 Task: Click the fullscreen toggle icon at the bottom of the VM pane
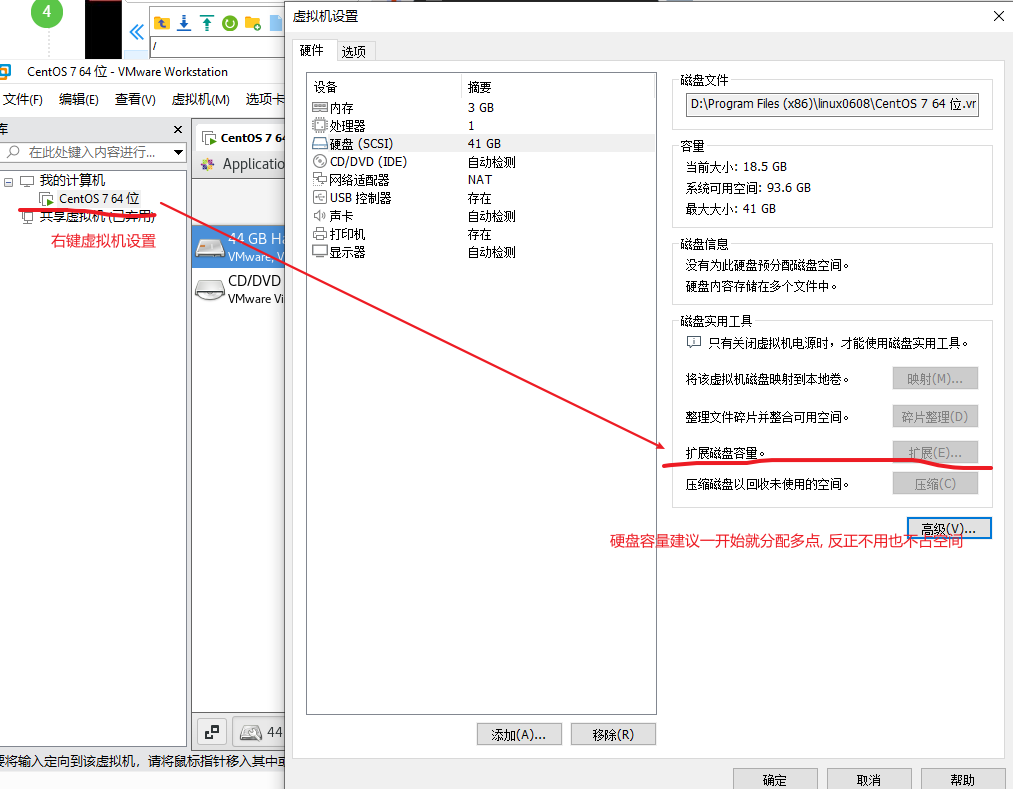pos(212,732)
